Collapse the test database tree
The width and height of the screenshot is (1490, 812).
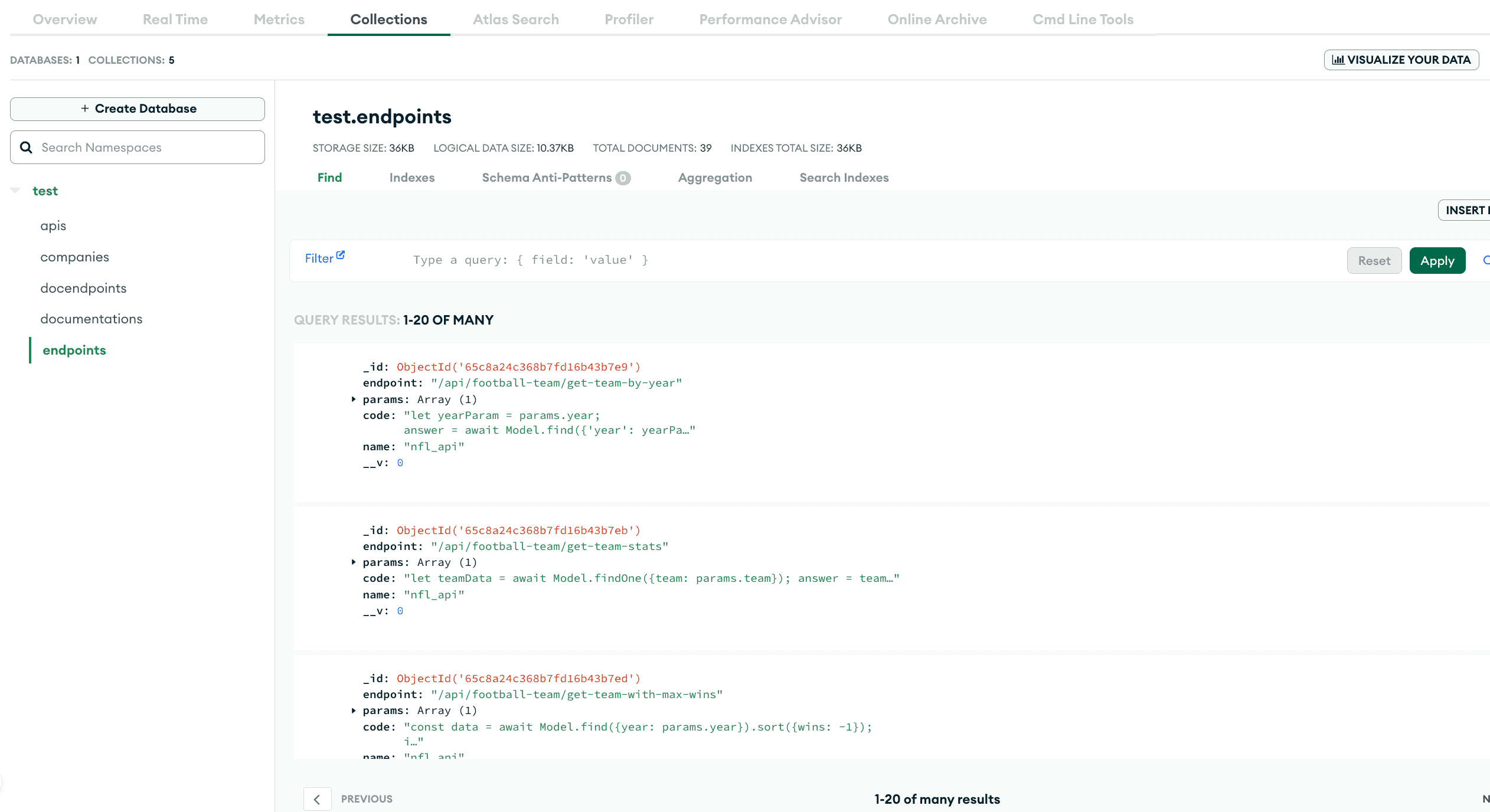point(15,191)
